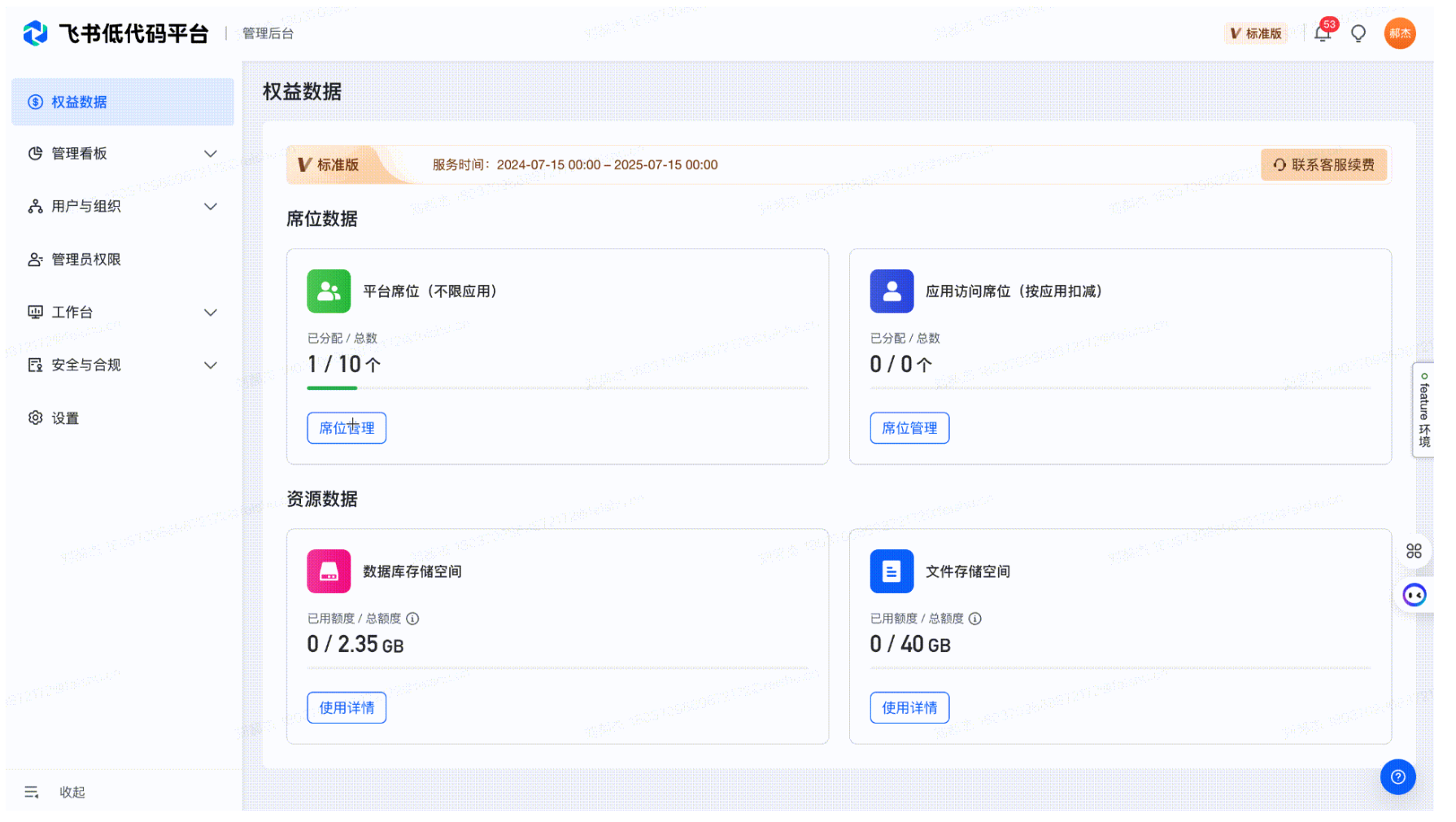Click the lightbulb tips icon
The width and height of the screenshot is (1456, 822).
tap(1358, 33)
